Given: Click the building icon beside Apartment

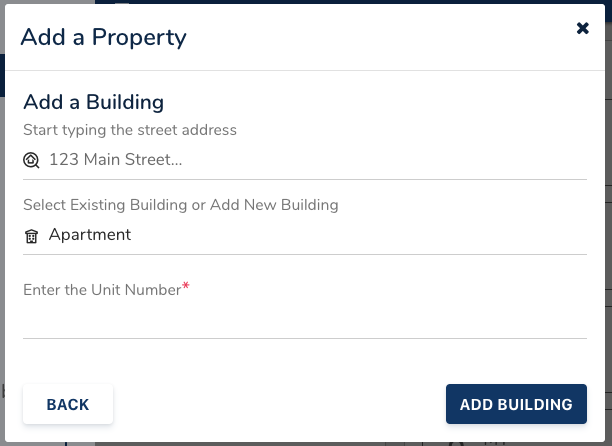Looking at the screenshot, I should click(32, 236).
